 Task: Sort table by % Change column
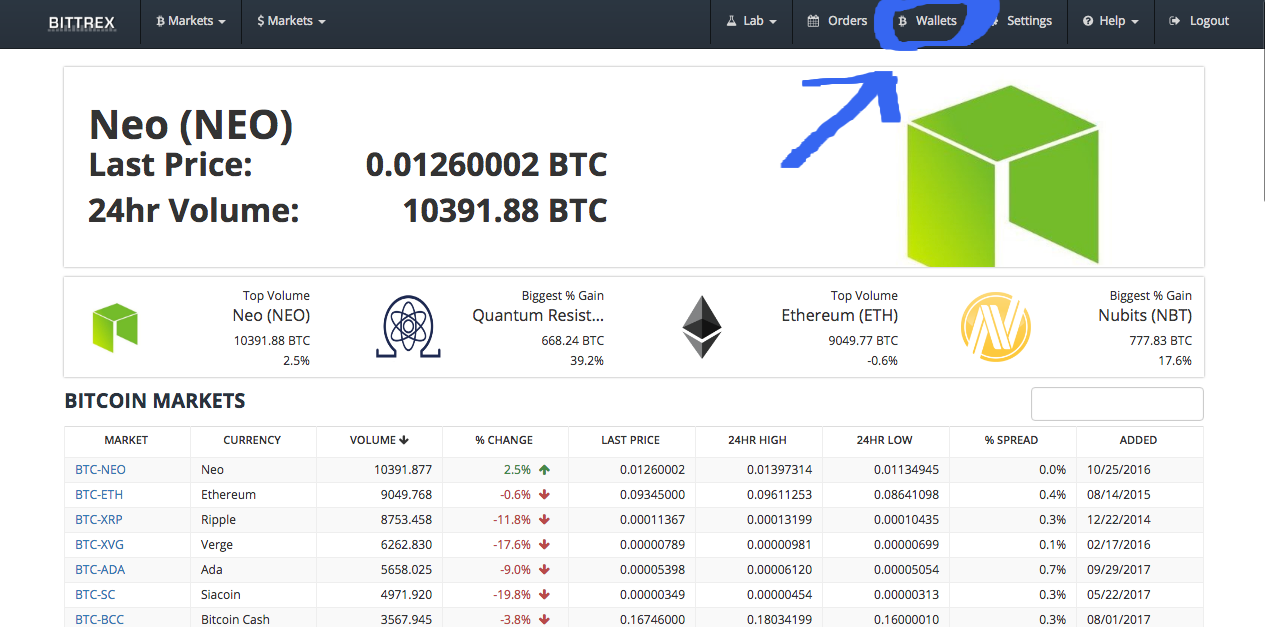[504, 440]
